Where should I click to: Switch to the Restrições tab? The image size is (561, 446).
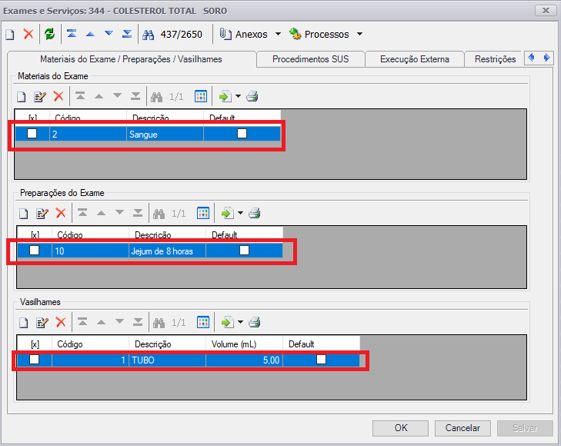tap(495, 59)
